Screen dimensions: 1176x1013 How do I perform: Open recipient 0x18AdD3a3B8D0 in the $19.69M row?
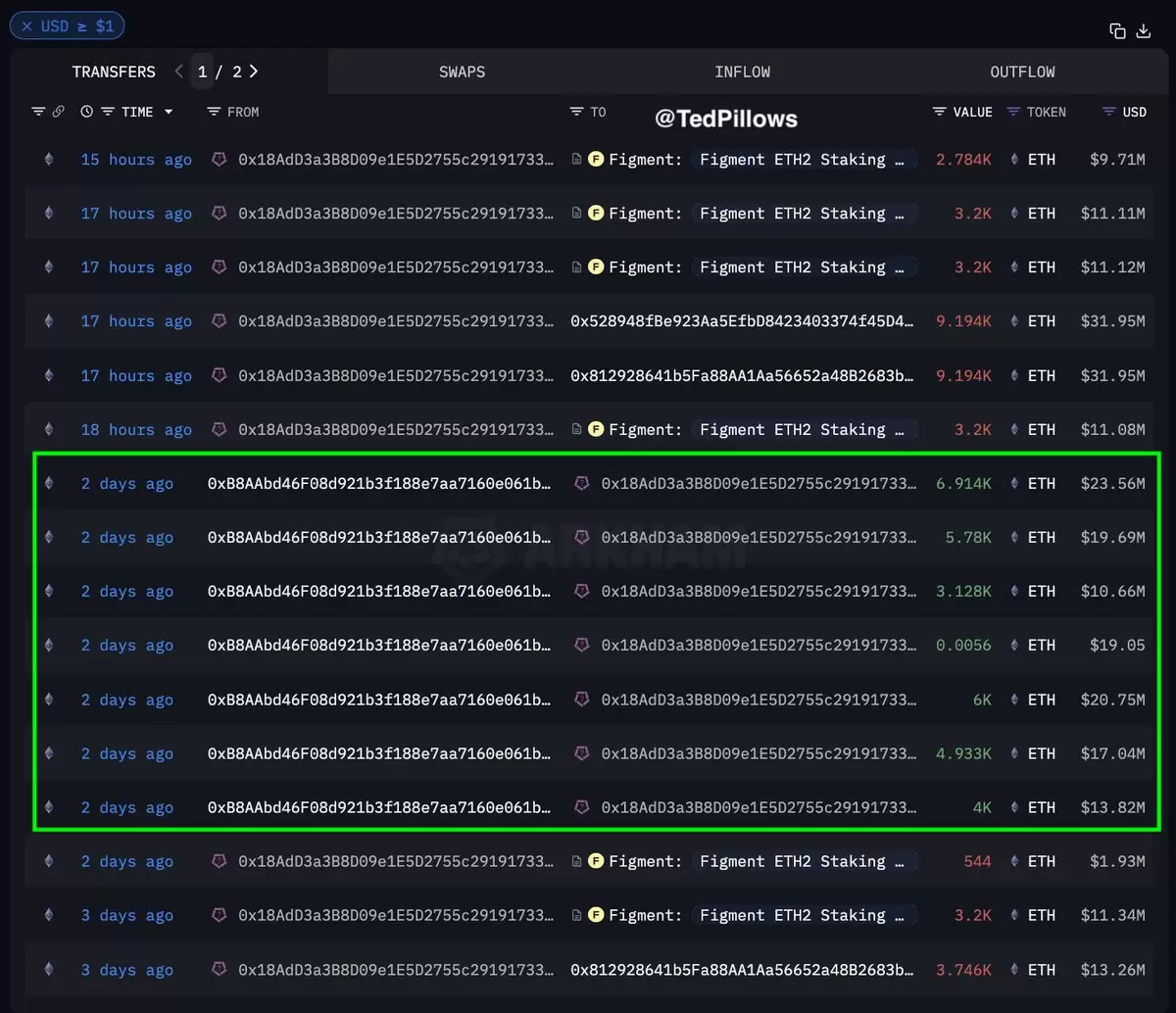coord(759,538)
